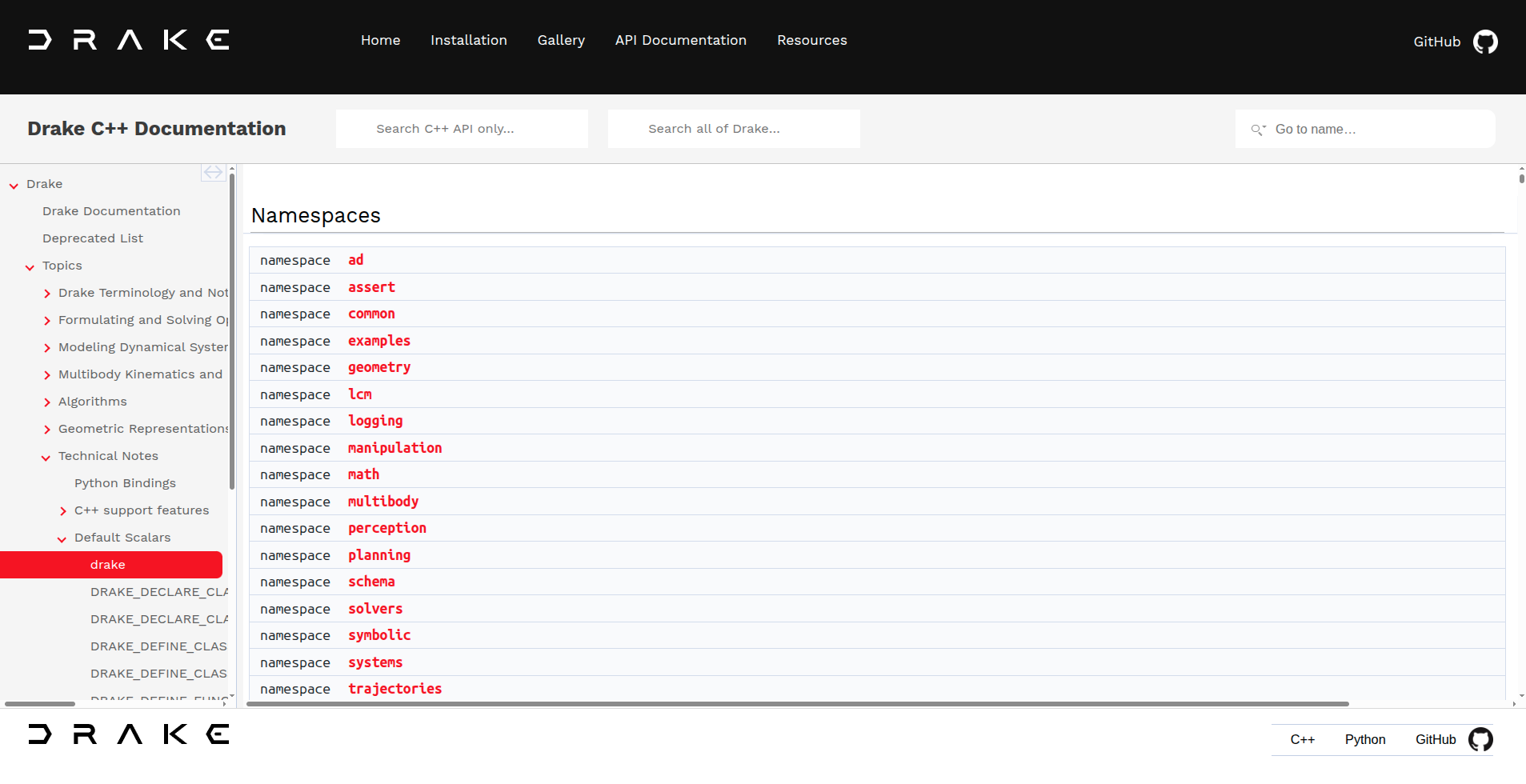1526x784 pixels.
Task: Expand Drake Terminology and Notation node
Action: tap(47, 294)
